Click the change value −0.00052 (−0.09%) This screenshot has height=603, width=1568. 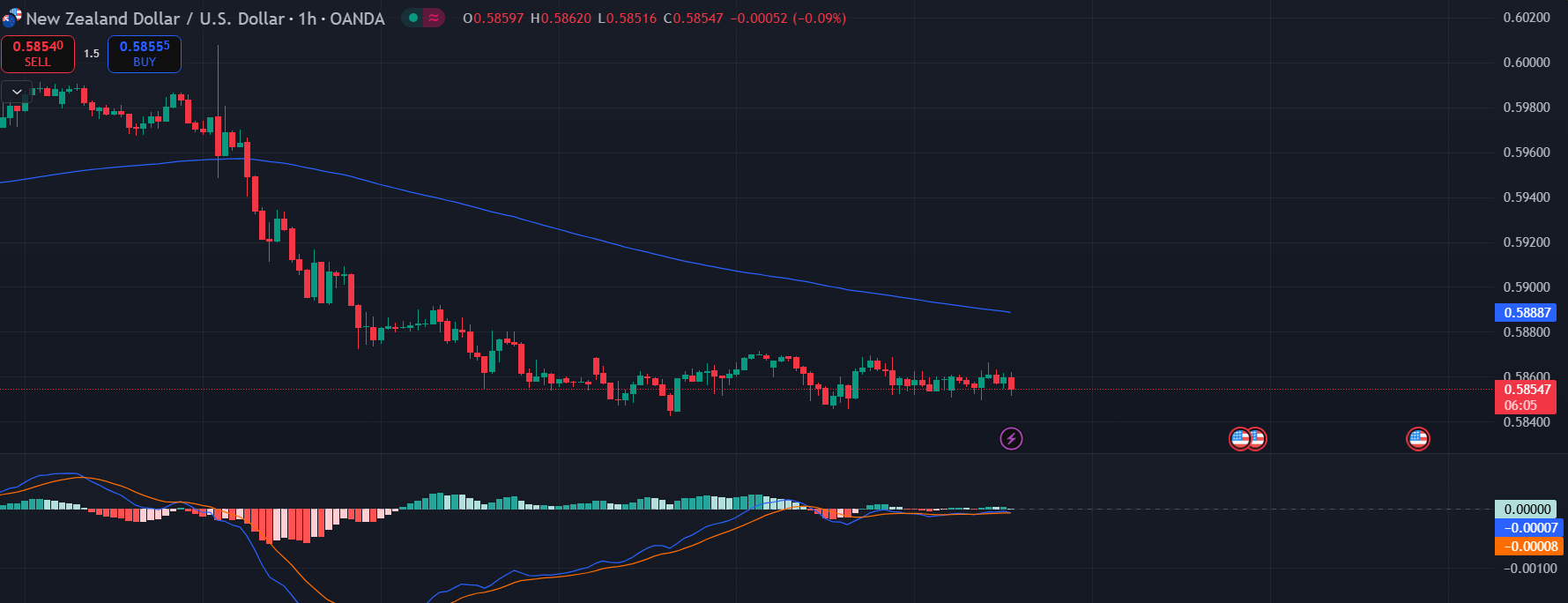(788, 19)
